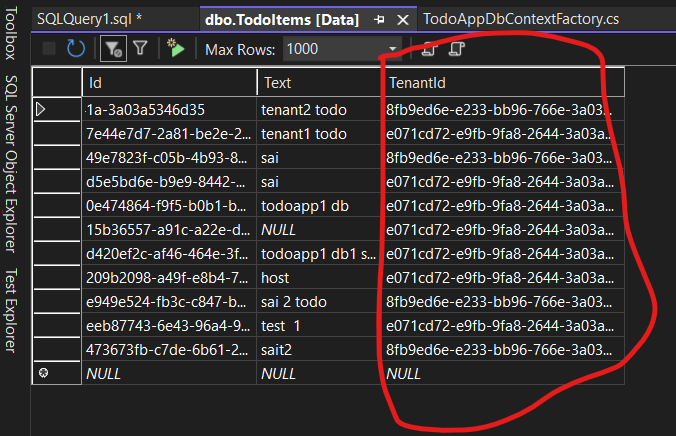Click TenantId cell in the 'tenant2 todo' row
The image size is (676, 436).
503,110
